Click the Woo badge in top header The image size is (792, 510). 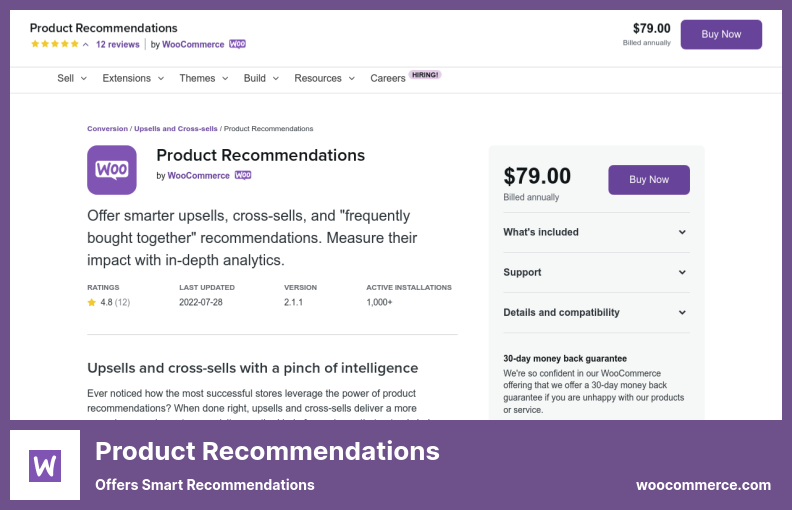(x=237, y=45)
